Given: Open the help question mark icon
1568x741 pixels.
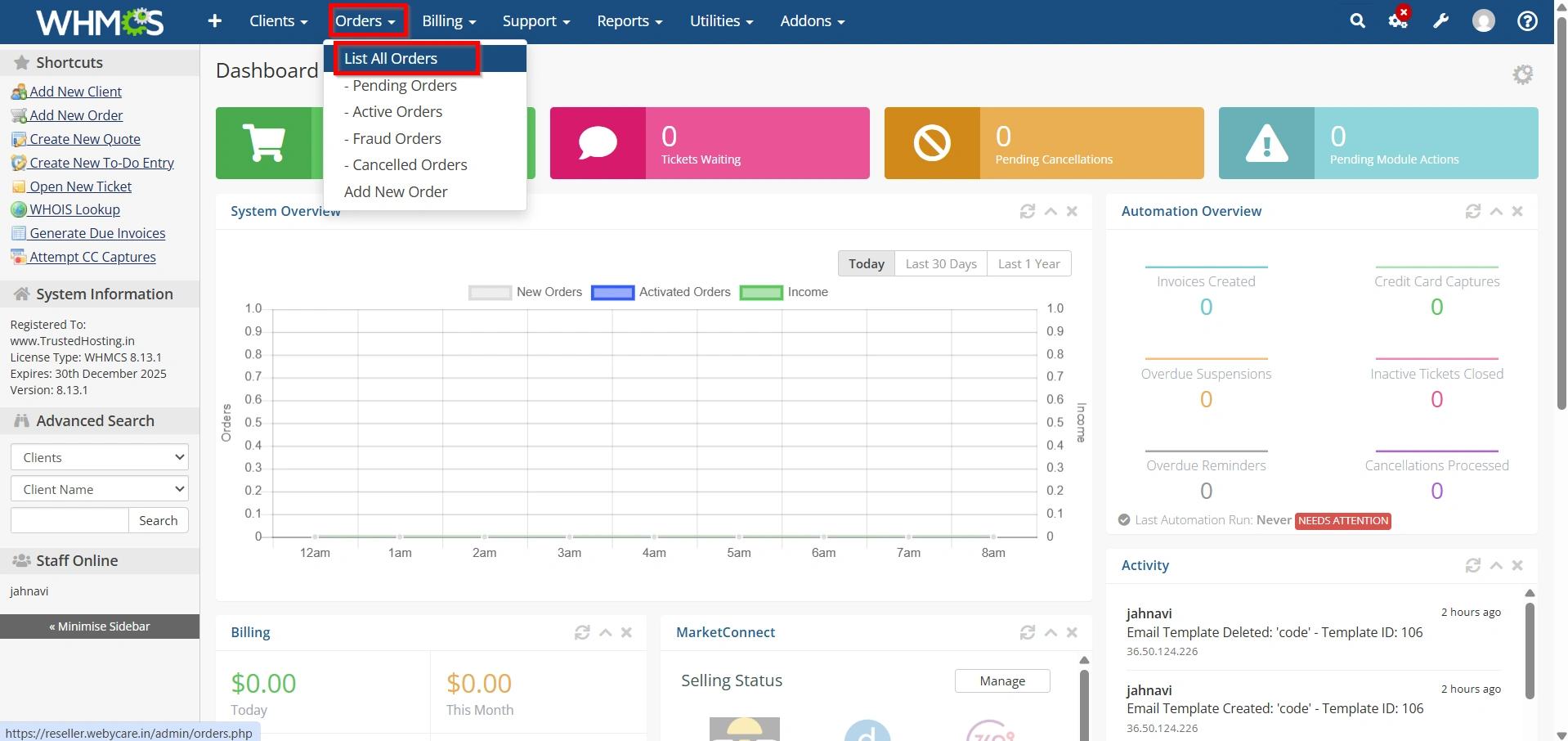Looking at the screenshot, I should [x=1527, y=21].
